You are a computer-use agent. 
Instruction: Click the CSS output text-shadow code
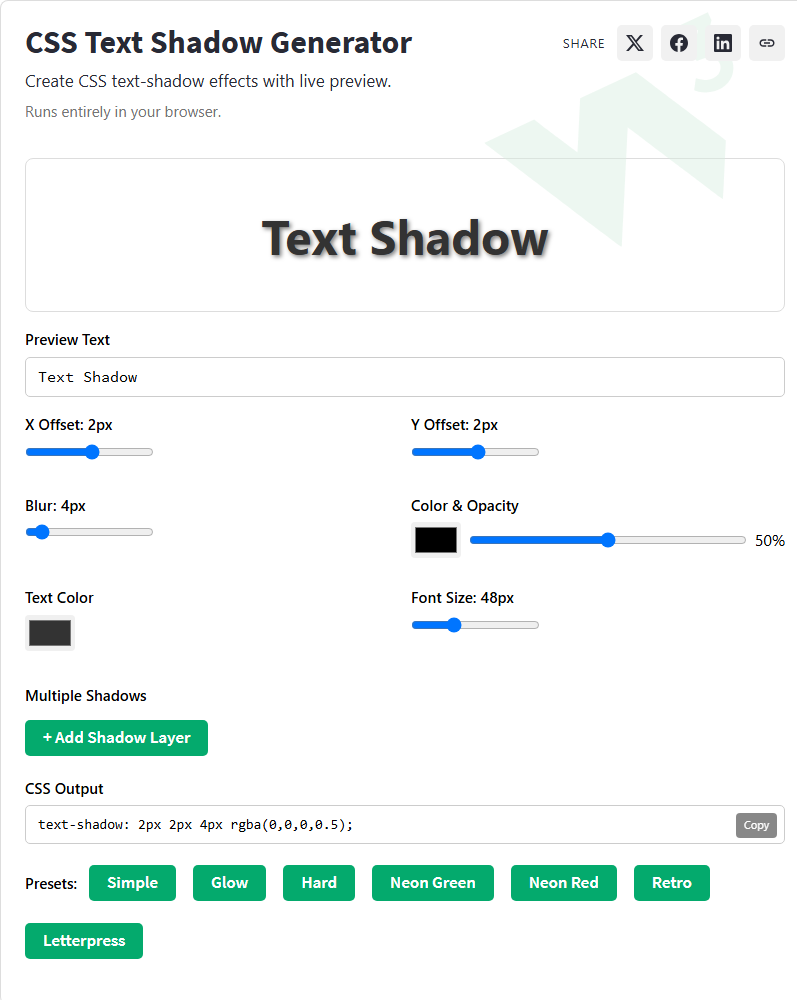coord(195,825)
